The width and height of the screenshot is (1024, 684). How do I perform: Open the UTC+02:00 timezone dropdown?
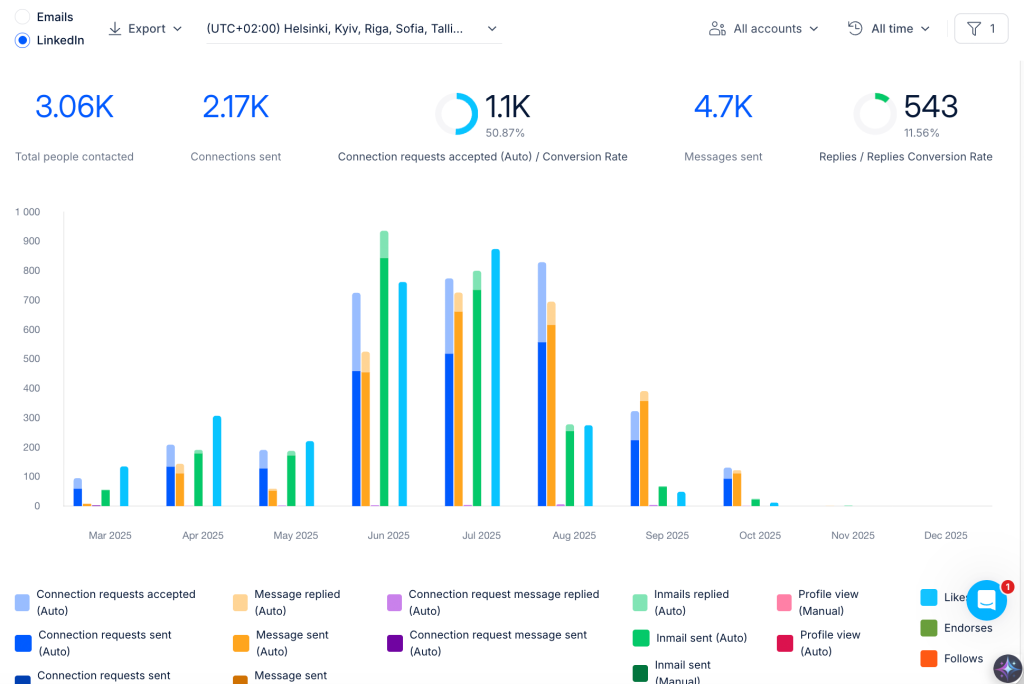(353, 29)
